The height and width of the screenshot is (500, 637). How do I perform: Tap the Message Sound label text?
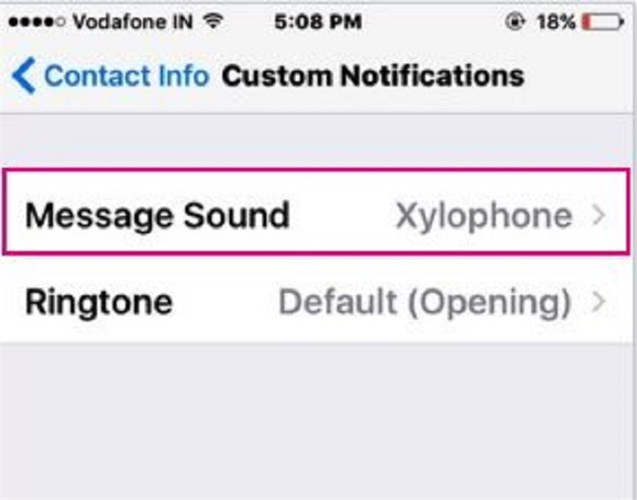tap(157, 217)
